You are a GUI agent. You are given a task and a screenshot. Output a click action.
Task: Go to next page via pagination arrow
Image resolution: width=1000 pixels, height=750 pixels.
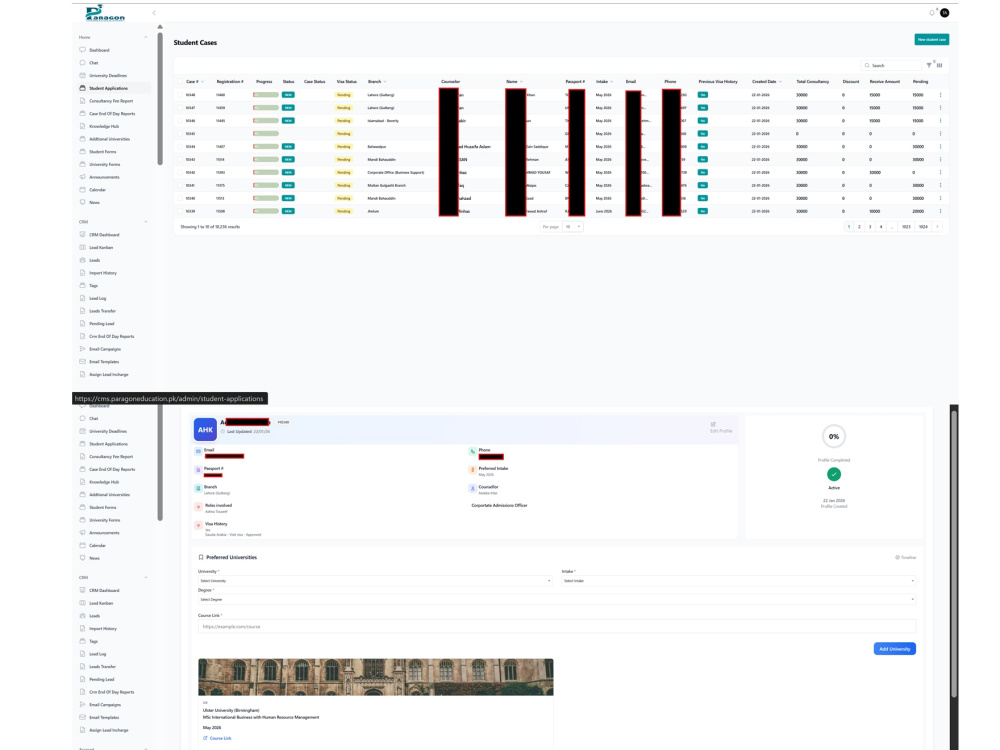937,226
